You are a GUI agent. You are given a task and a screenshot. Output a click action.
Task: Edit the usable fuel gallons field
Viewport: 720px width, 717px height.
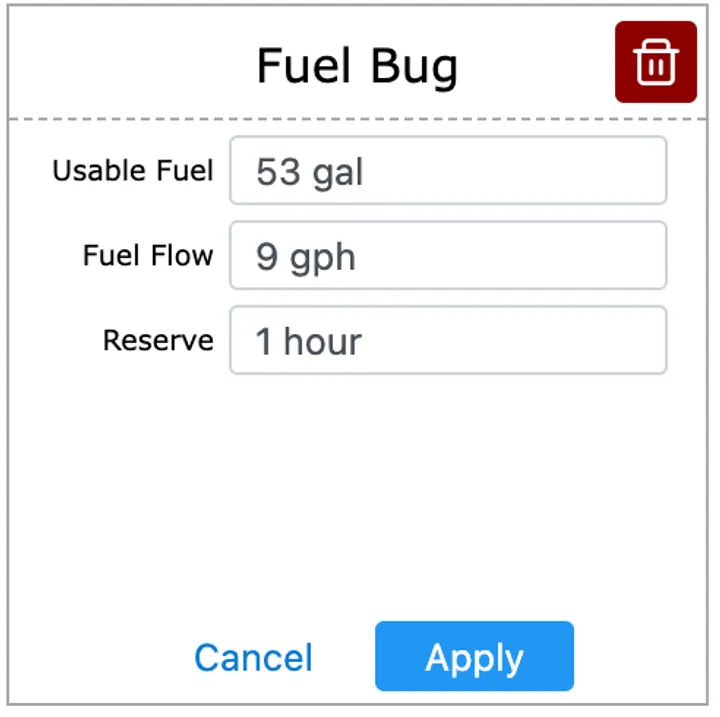click(x=448, y=171)
